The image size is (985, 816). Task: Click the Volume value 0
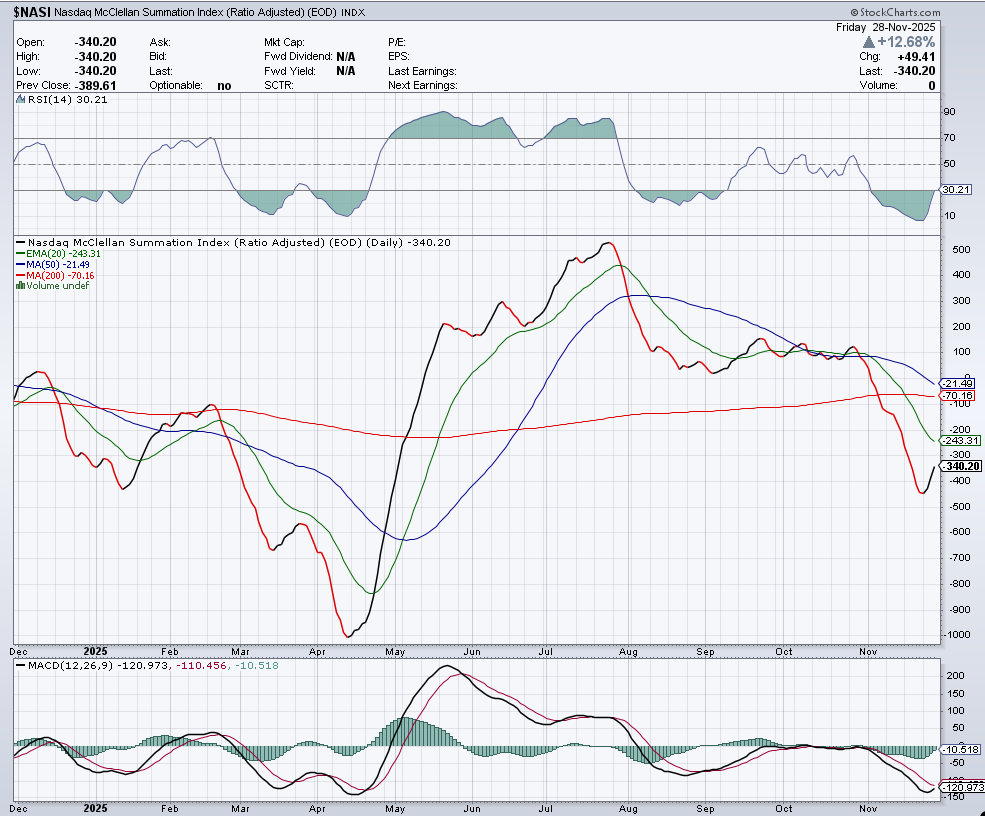coord(932,85)
